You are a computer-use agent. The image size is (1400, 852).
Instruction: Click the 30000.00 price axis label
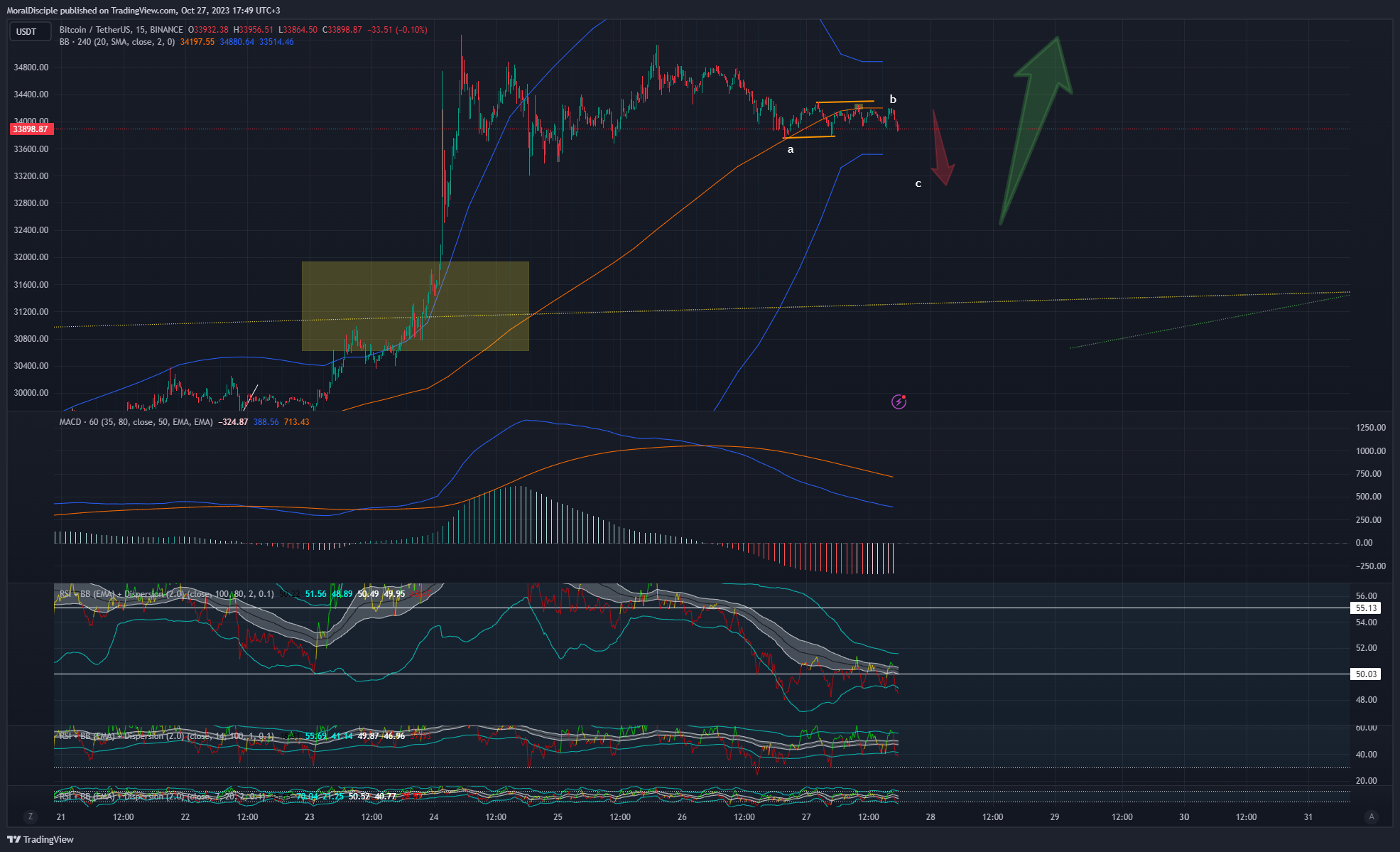click(x=31, y=393)
